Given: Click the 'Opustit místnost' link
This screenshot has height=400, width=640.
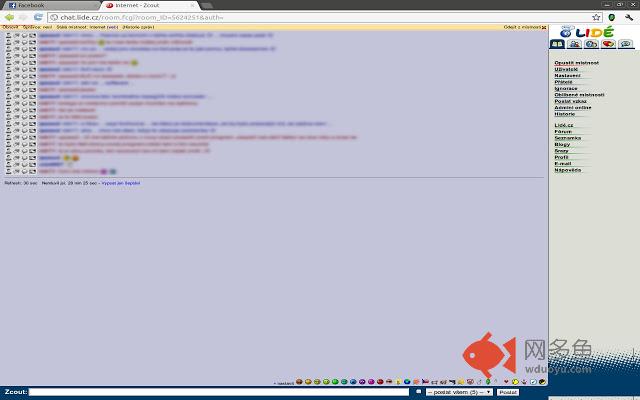Looking at the screenshot, I should 576,62.
